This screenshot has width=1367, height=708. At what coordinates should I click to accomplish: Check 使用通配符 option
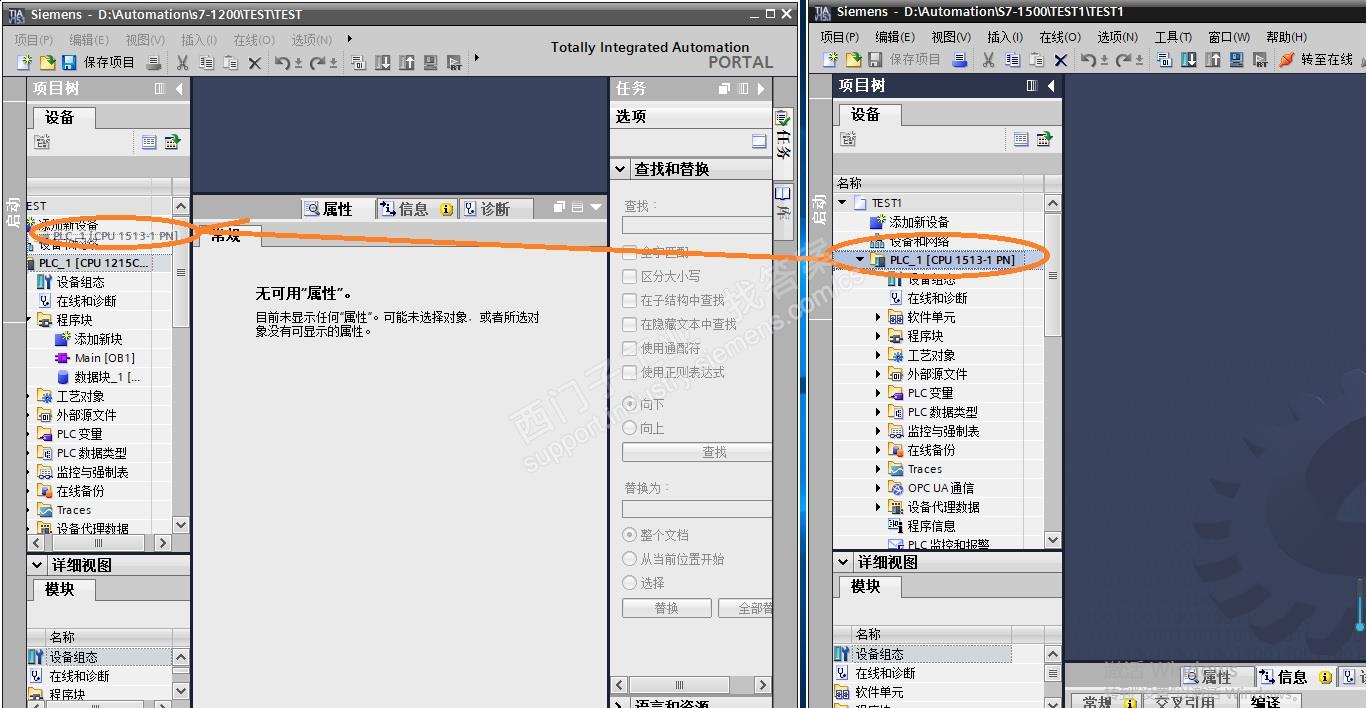(630, 348)
